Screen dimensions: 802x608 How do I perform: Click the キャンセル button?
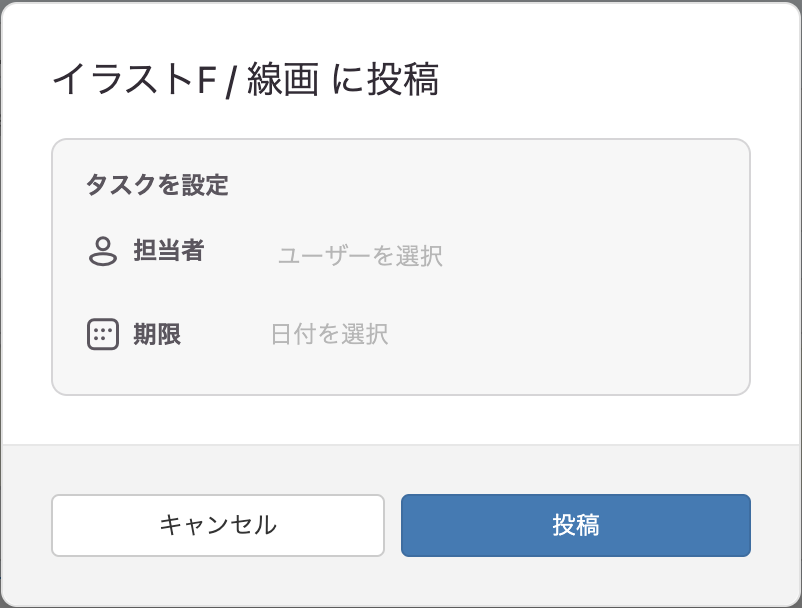point(218,525)
